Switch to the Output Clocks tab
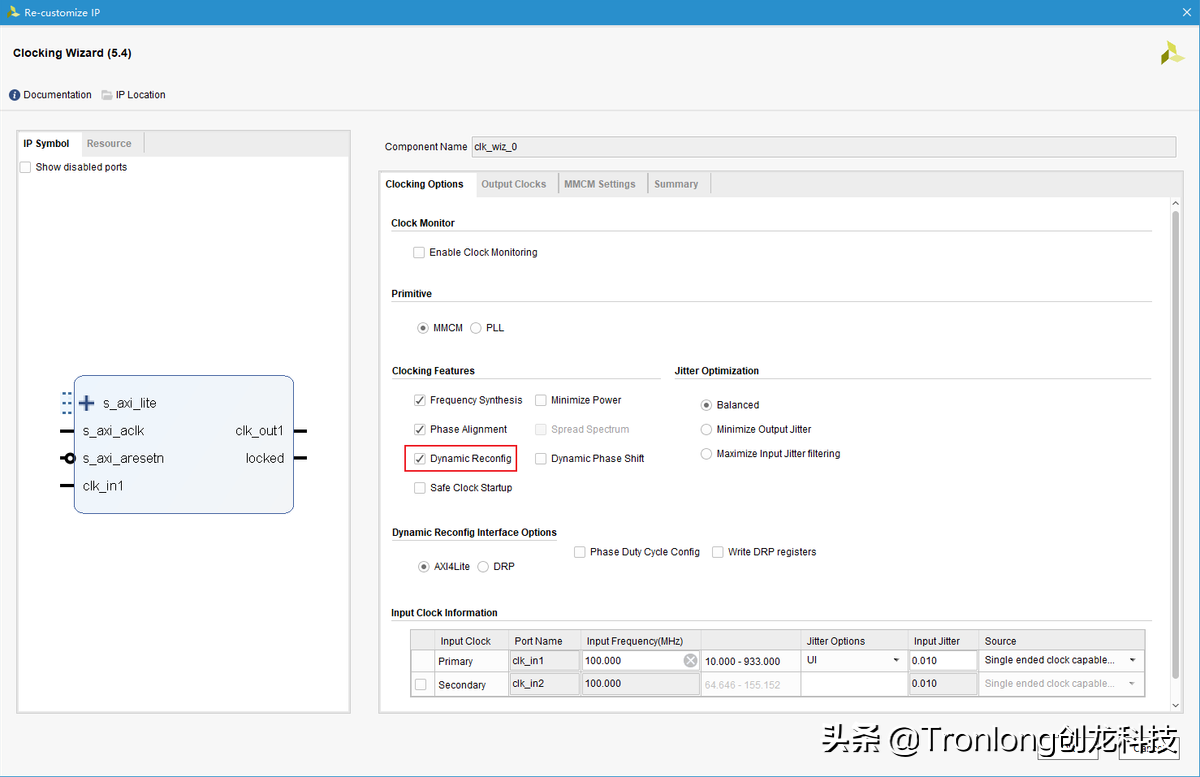Image resolution: width=1200 pixels, height=777 pixels. [514, 183]
